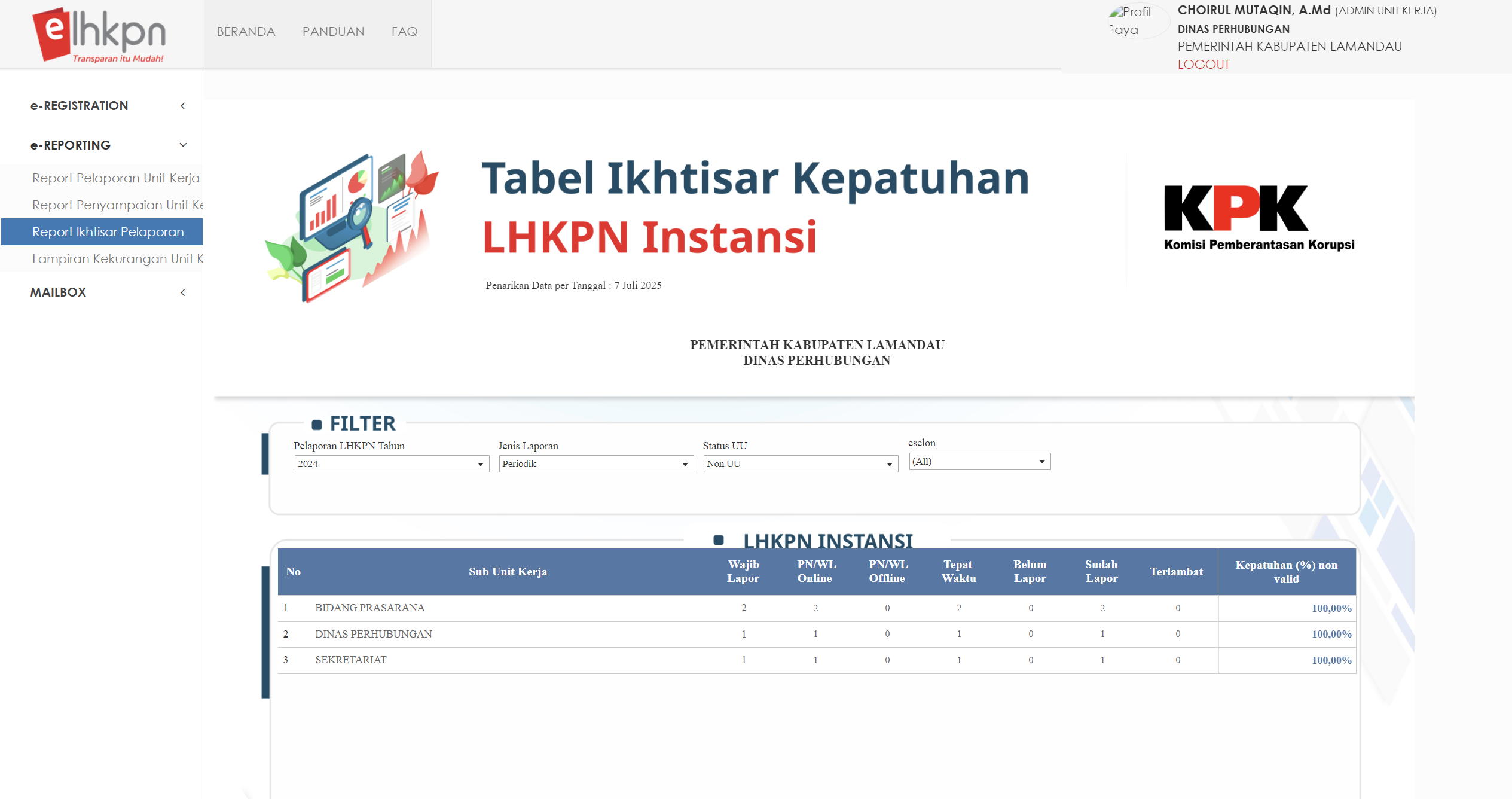Viewport: 1512px width, 799px height.
Task: Open Report Penyampaian Unit Kerja
Action: coord(117,205)
